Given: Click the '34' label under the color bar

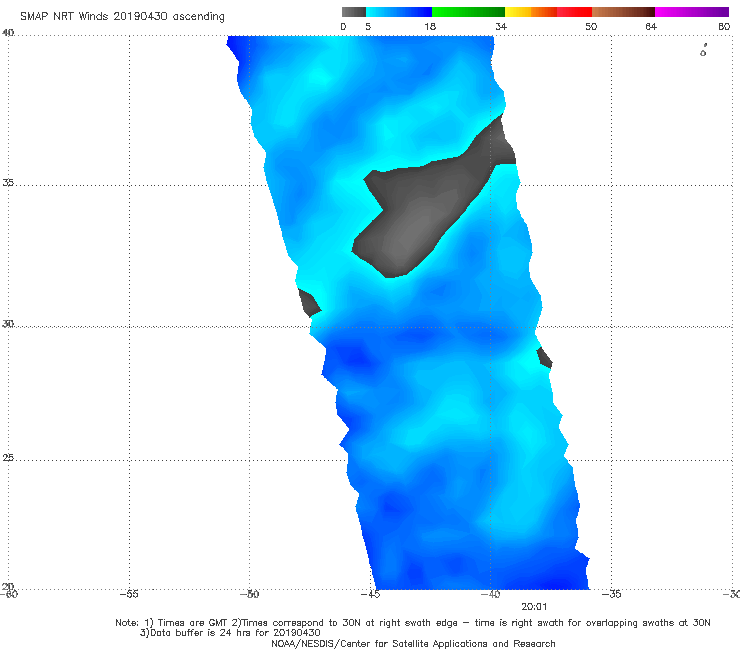Looking at the screenshot, I should coord(501,26).
